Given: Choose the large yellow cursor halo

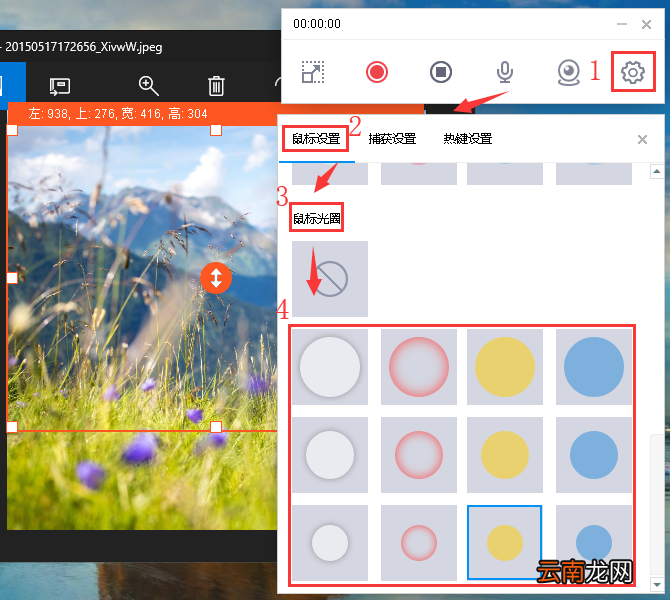Looking at the screenshot, I should 505,367.
